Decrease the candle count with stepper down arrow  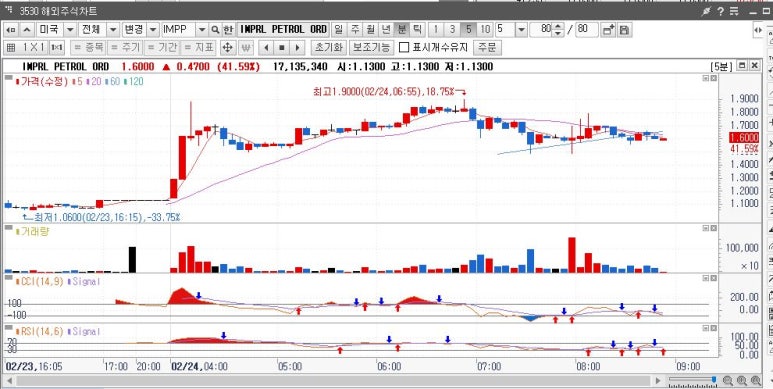point(558,34)
